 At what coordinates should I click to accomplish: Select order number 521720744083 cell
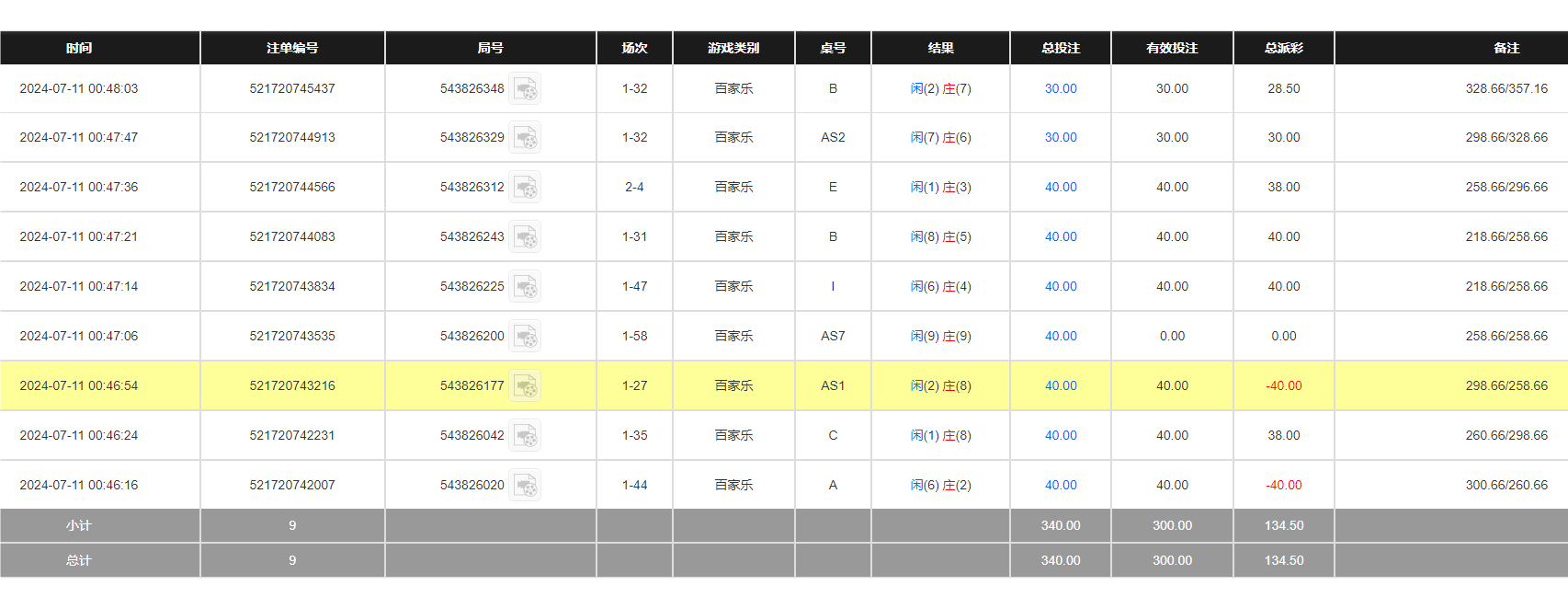coord(292,237)
